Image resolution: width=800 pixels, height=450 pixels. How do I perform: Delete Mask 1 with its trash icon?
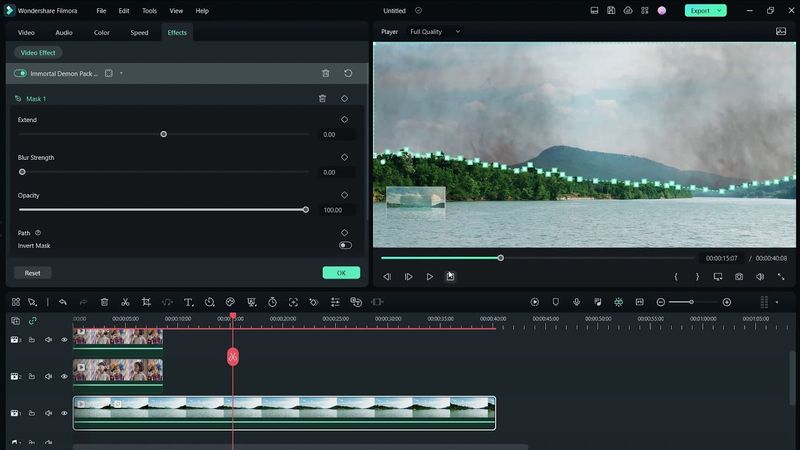tap(322, 99)
